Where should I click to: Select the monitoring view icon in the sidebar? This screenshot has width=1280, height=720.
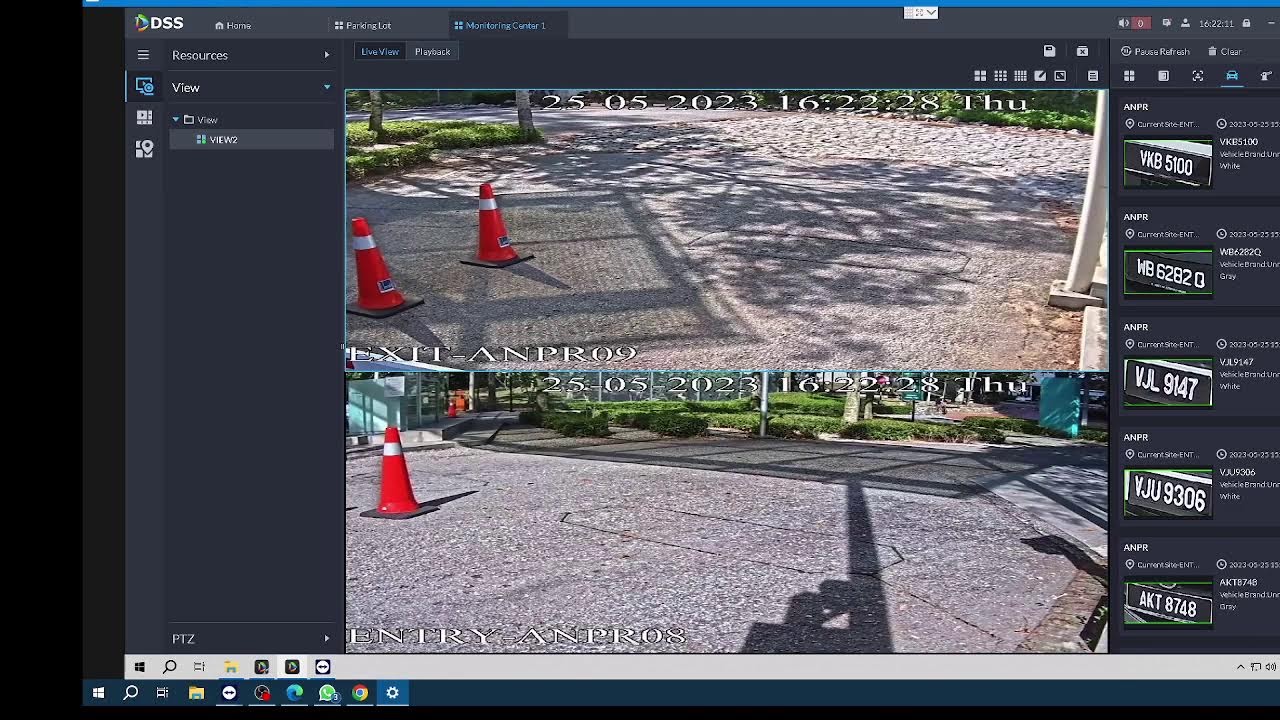[144, 87]
